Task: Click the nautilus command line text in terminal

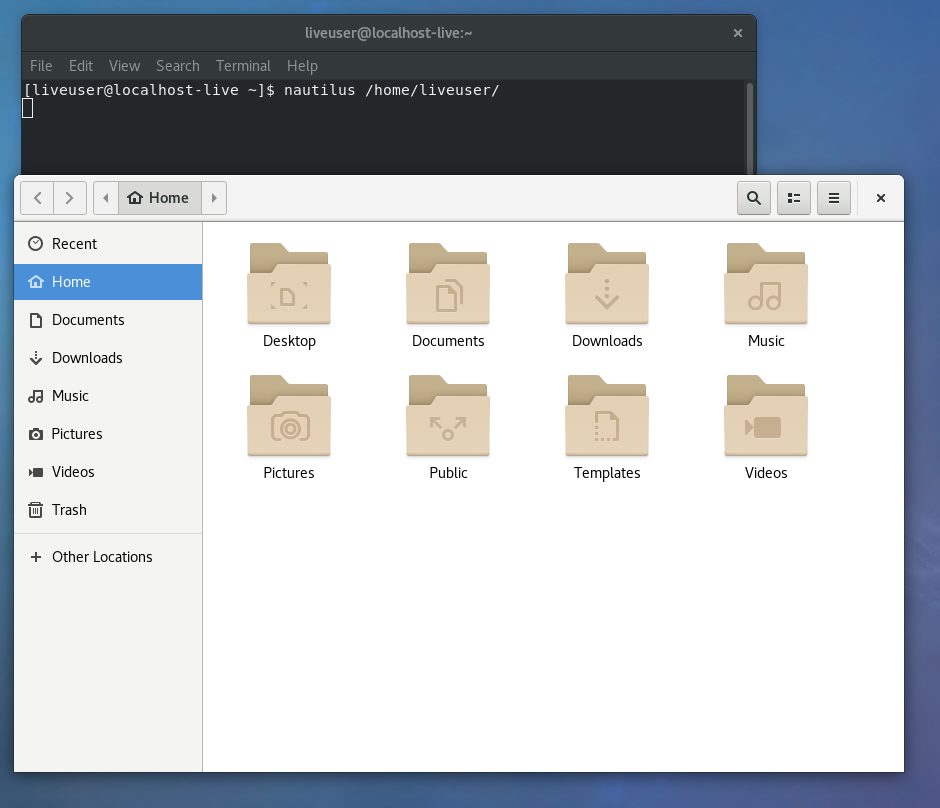Action: 391,90
